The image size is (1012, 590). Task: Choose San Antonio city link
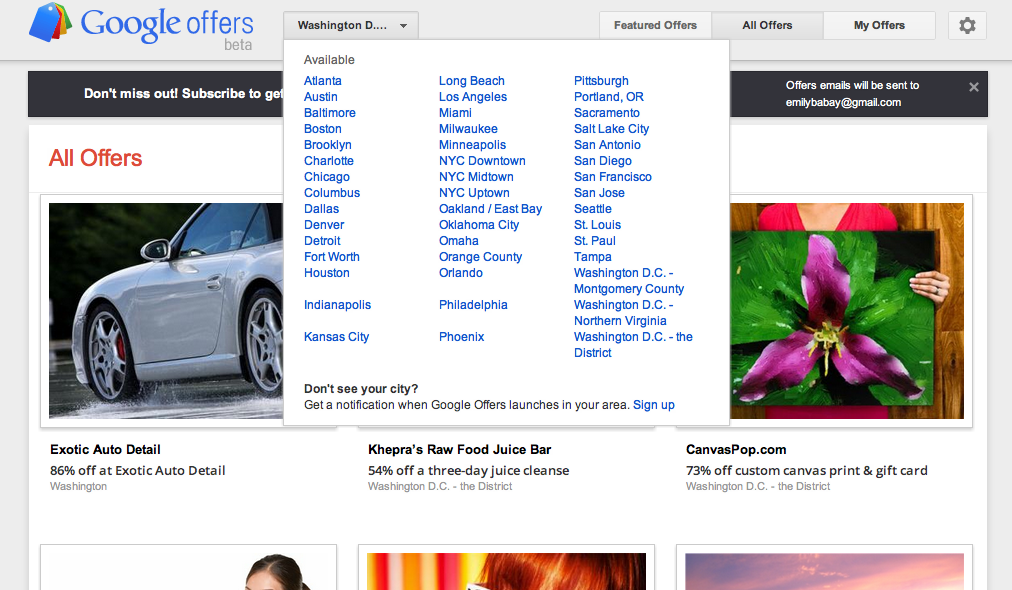tap(607, 145)
